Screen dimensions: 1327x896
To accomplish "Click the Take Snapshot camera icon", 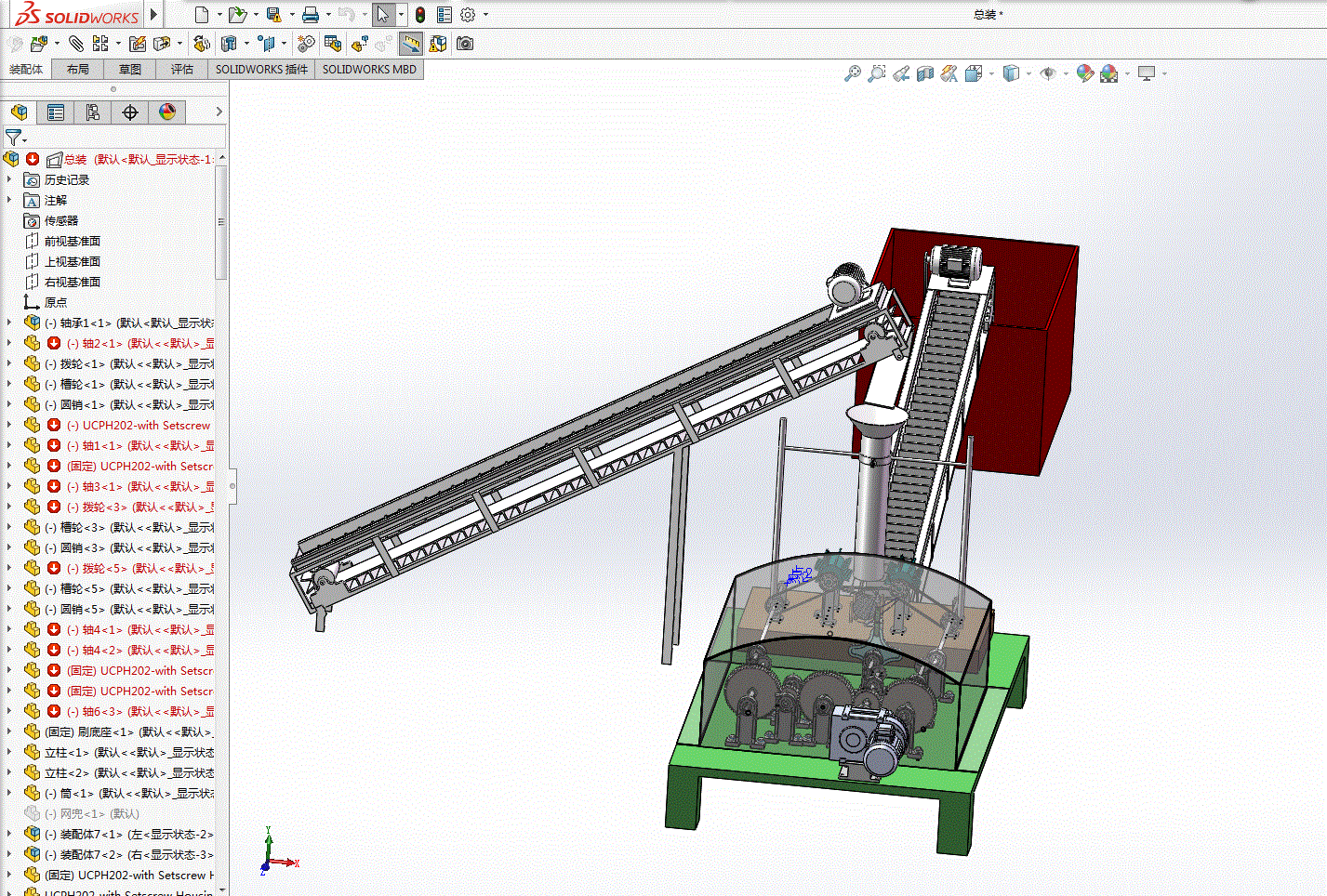I will tap(465, 44).
